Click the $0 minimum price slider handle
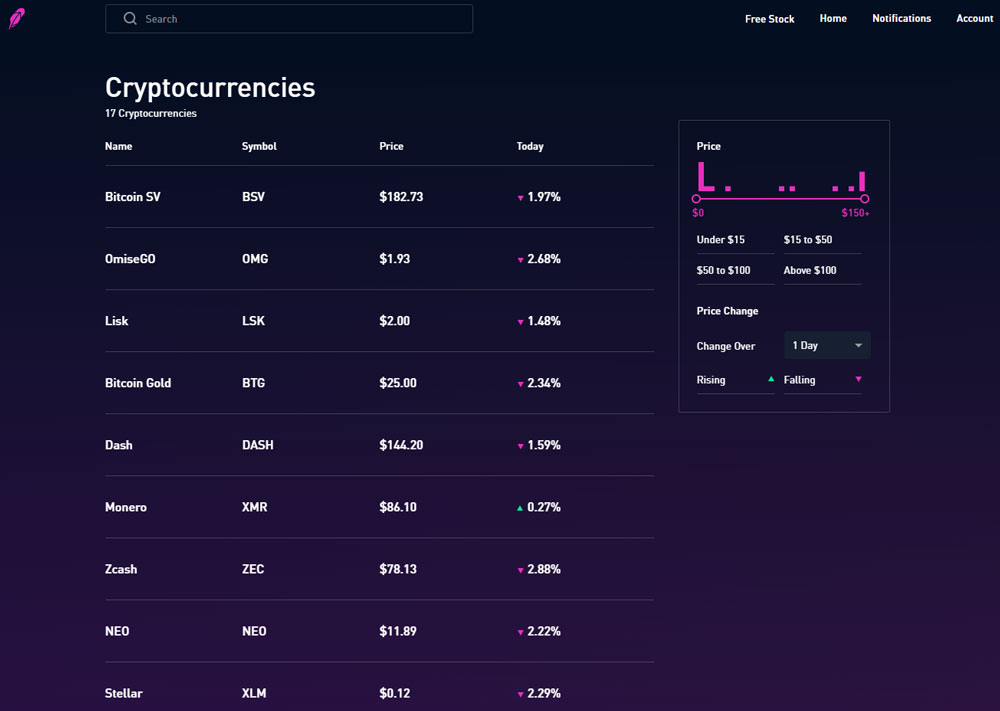1000x711 pixels. (697, 199)
